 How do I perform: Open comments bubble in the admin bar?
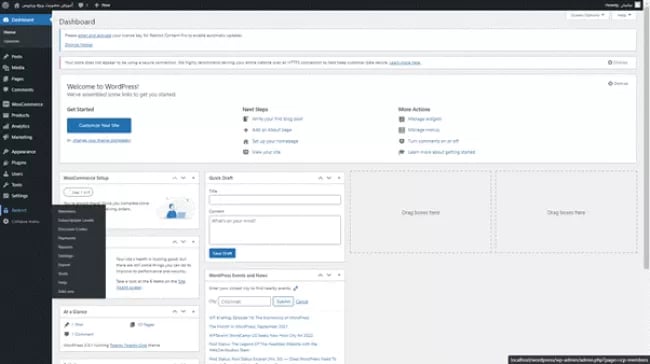(x=81, y=5)
